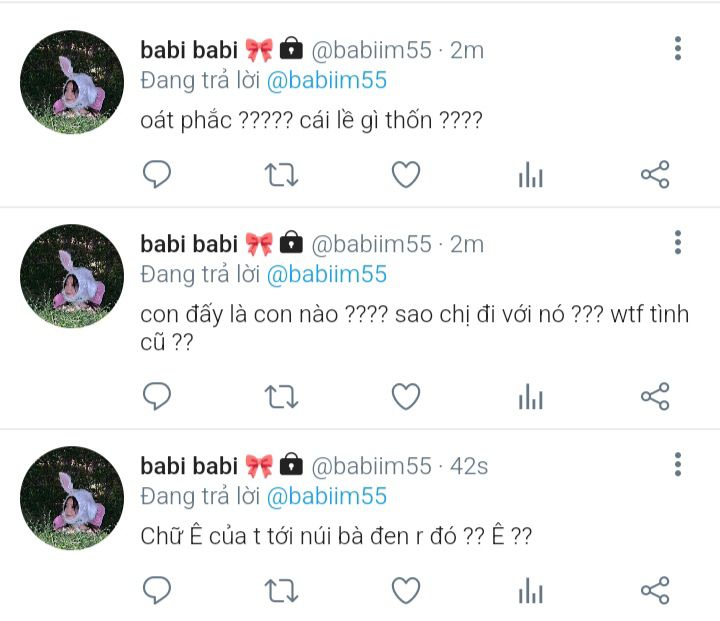View analytics of the 'tình cũ' tweet

coord(530,396)
